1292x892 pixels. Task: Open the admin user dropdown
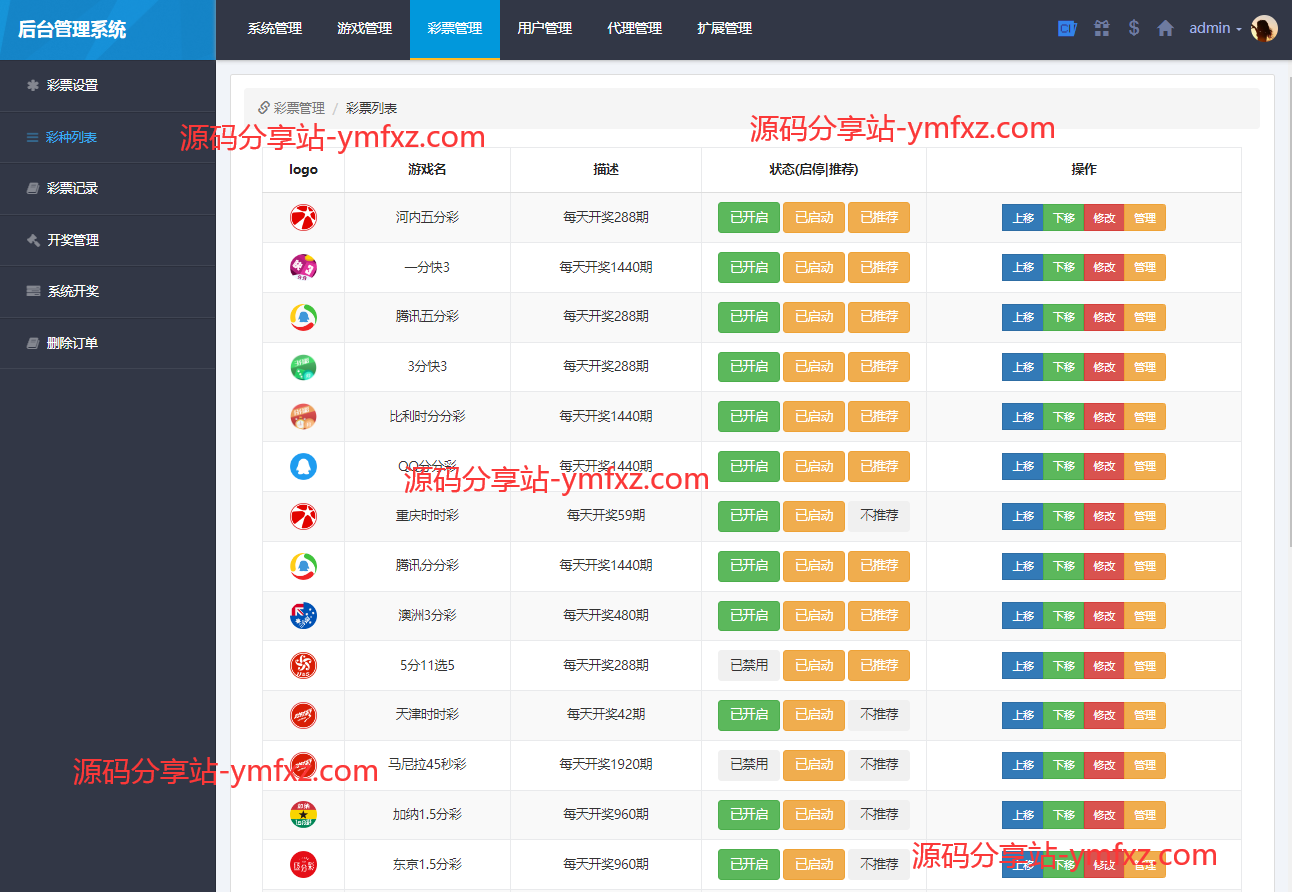tap(1214, 29)
